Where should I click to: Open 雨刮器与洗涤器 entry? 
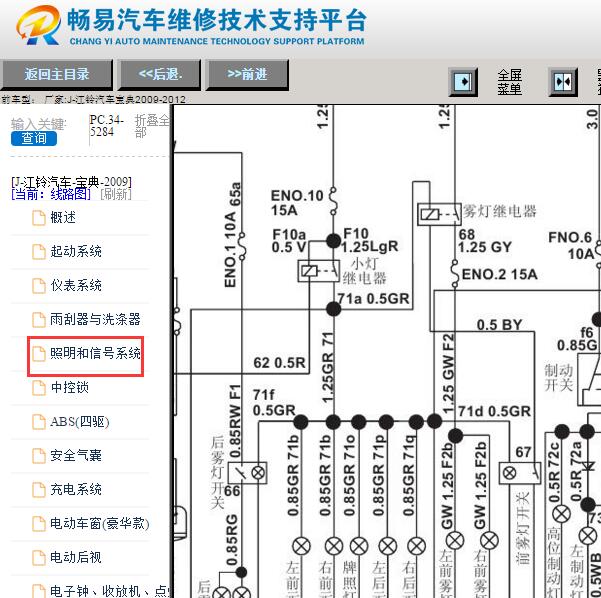coord(95,319)
